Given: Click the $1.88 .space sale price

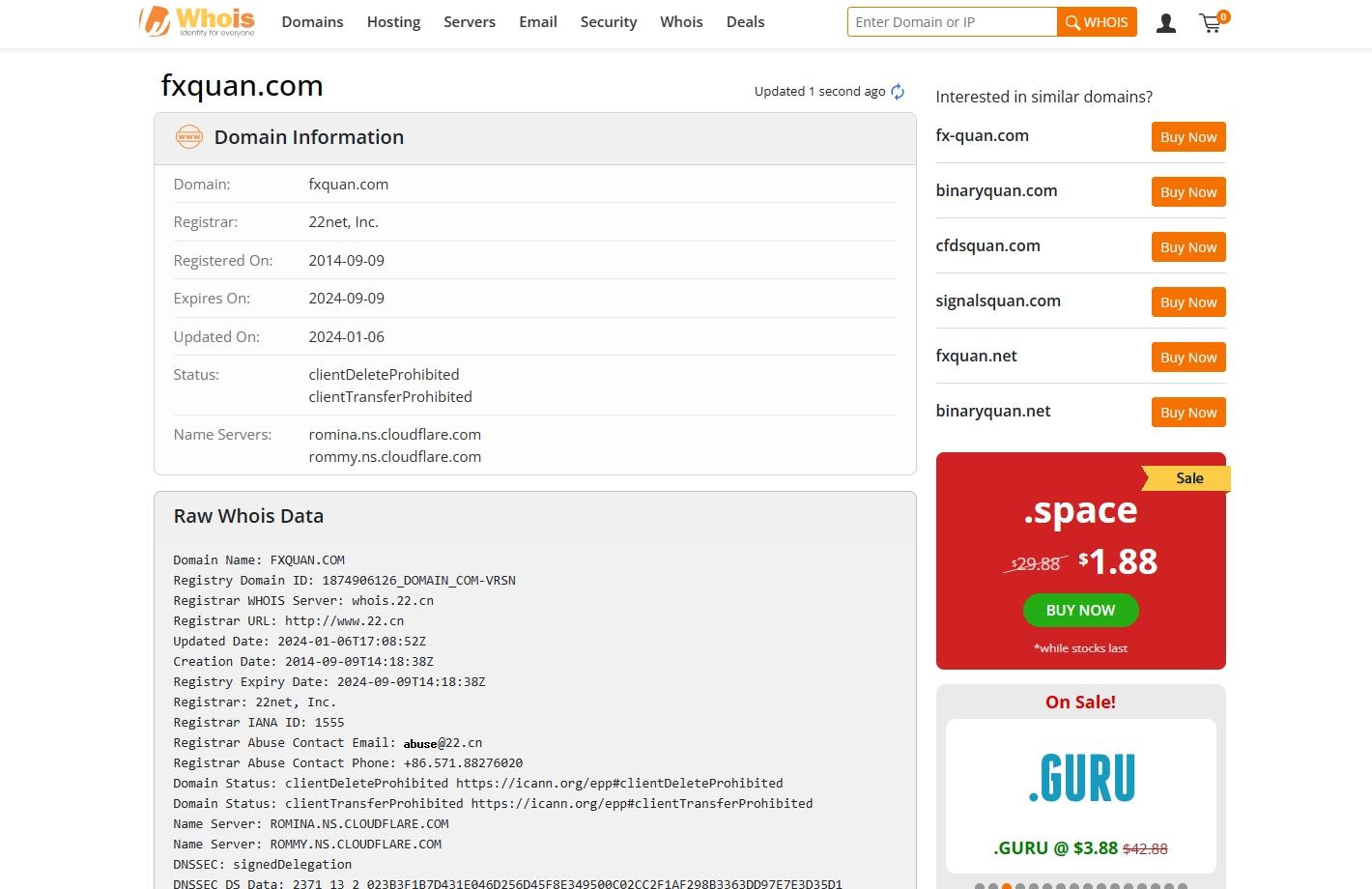Looking at the screenshot, I should (x=1118, y=561).
